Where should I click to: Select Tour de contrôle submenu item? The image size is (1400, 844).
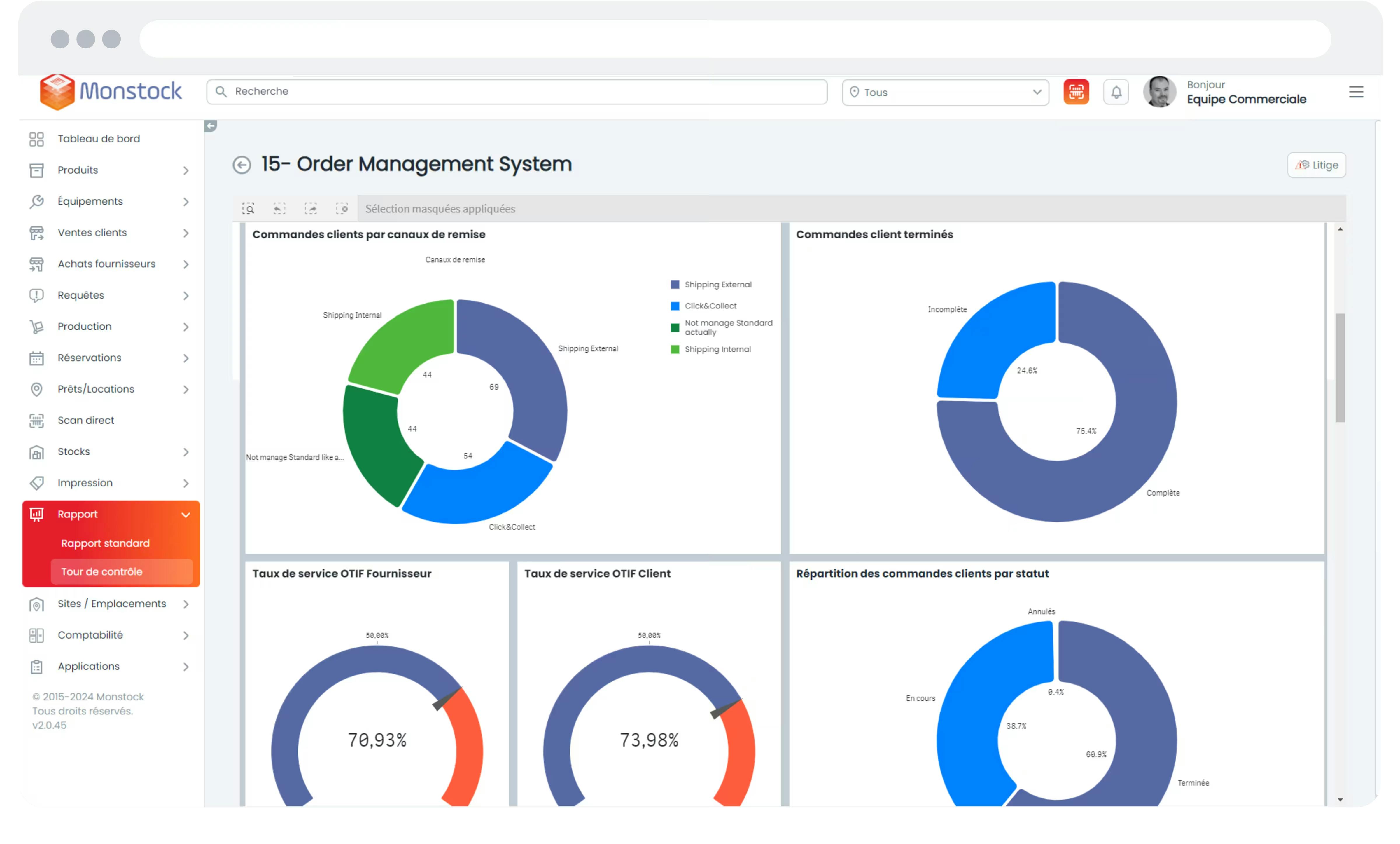click(122, 572)
